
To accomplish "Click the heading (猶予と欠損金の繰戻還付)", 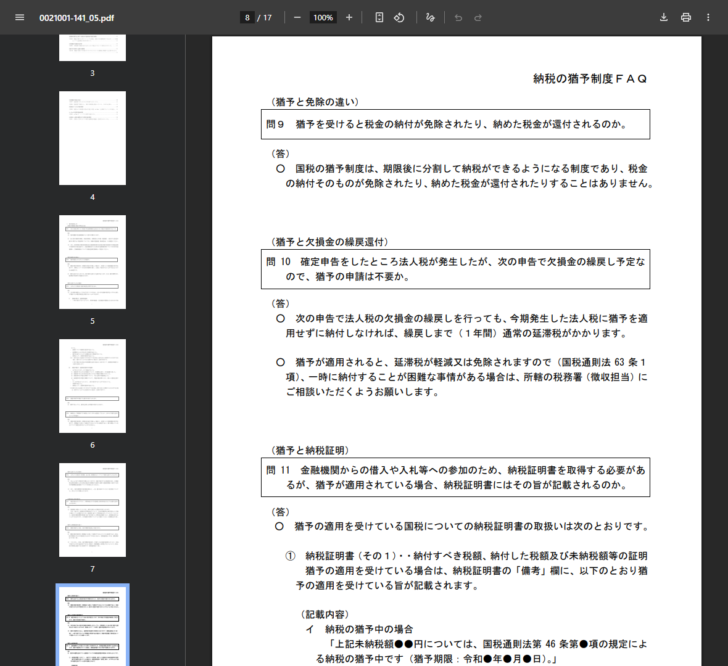I will coord(329,242).
